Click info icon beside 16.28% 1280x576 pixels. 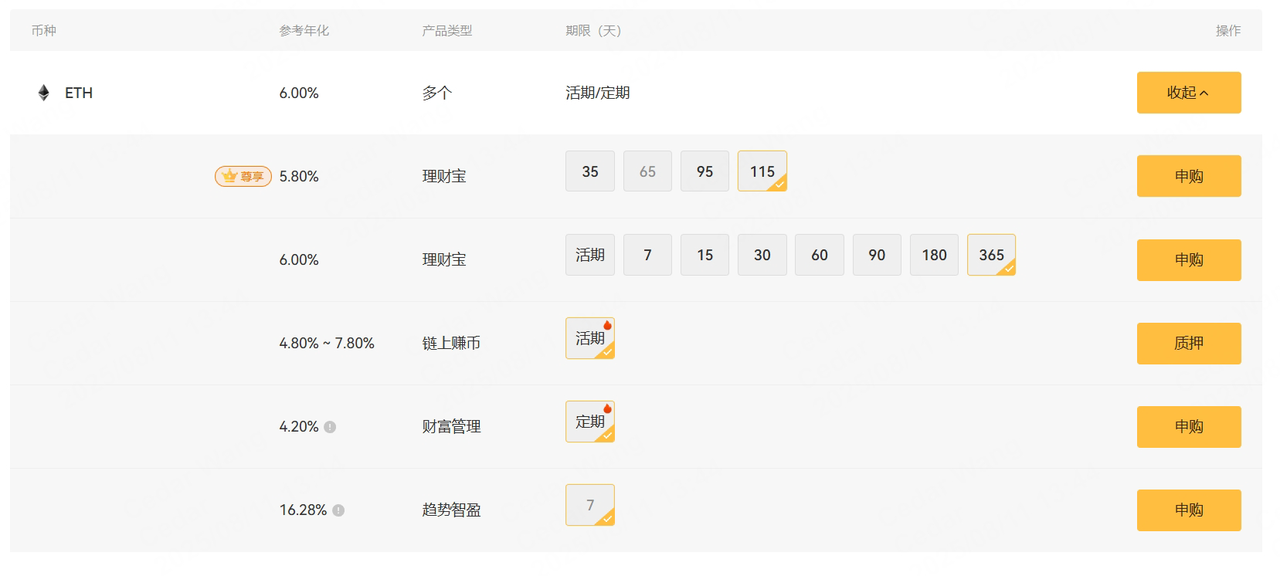[338, 510]
